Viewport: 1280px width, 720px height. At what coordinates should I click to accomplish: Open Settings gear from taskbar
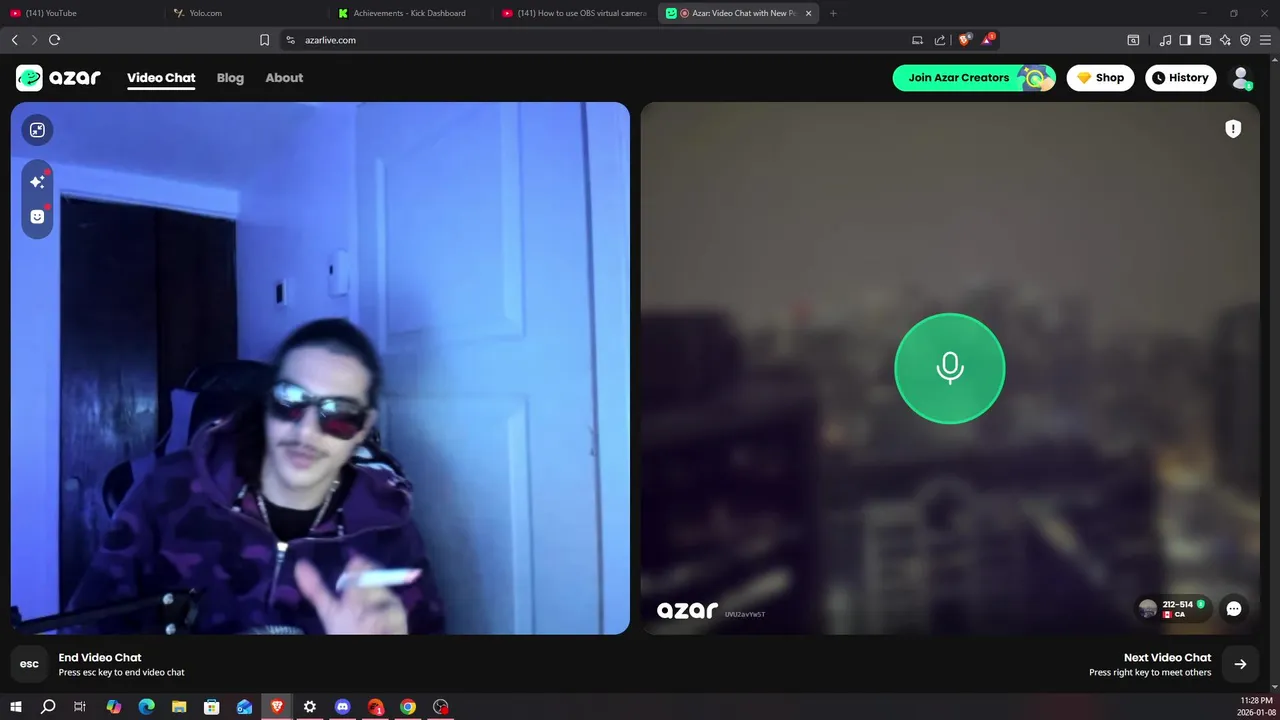point(310,707)
